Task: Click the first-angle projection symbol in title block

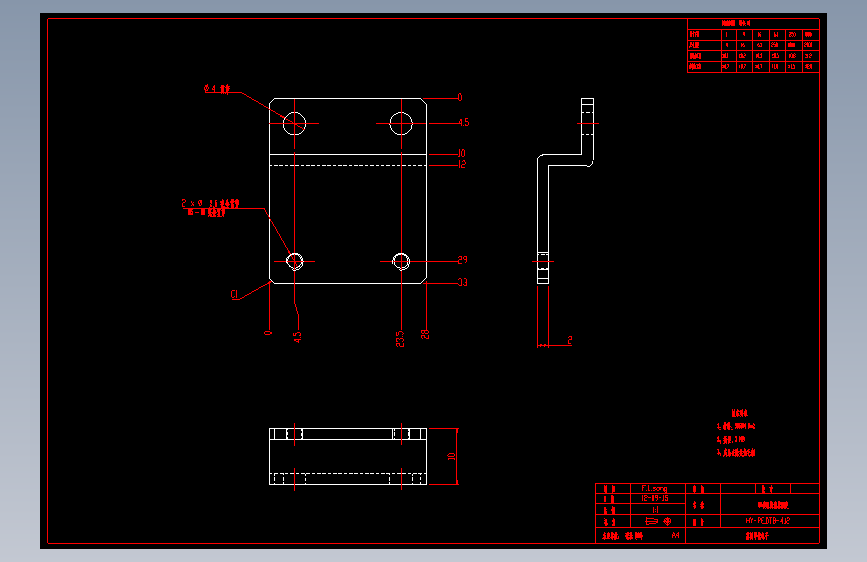Action: click(658, 521)
